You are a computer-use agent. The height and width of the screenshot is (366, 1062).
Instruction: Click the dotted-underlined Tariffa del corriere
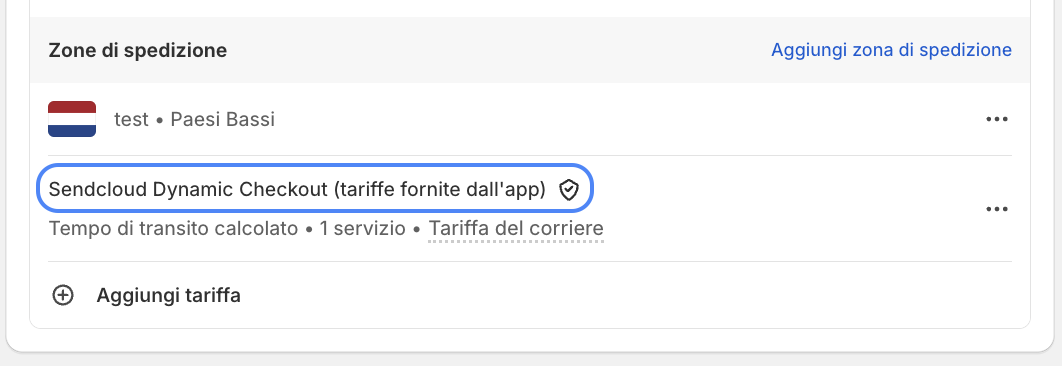click(516, 228)
